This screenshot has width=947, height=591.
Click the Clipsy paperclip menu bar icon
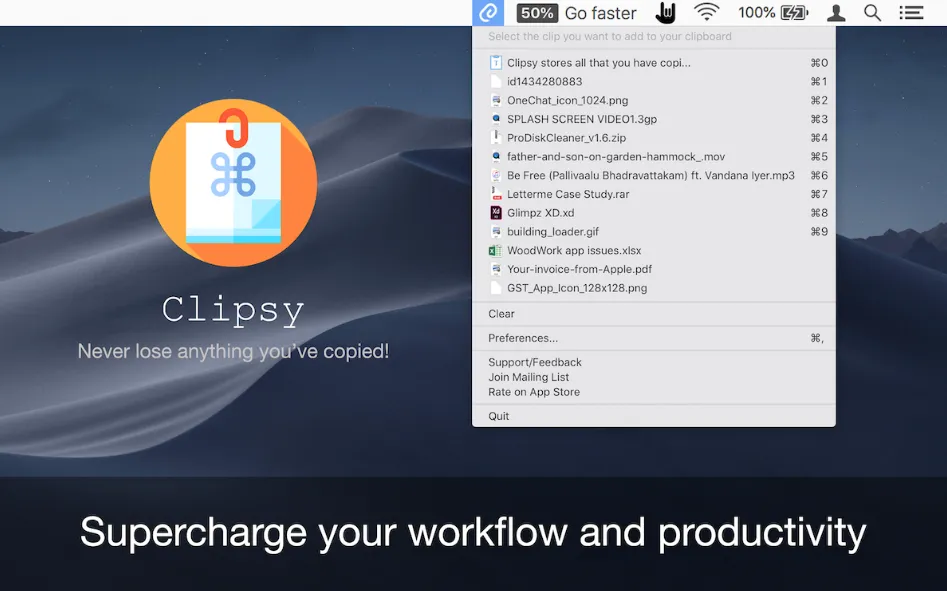488,13
